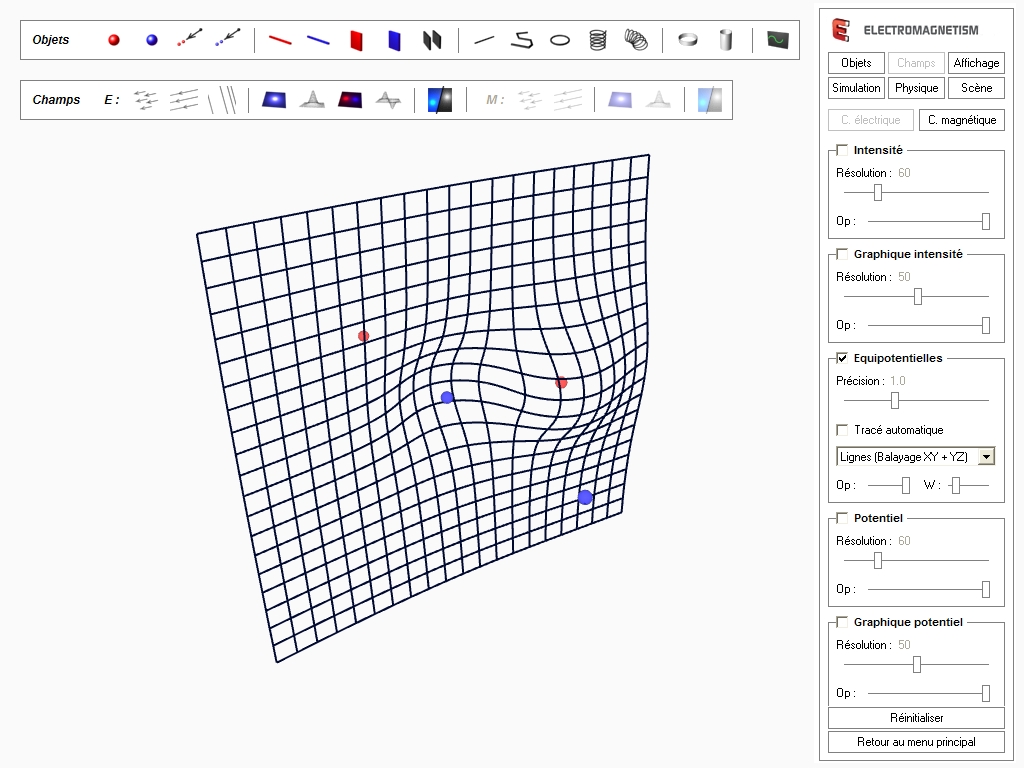Open the Simulation tab
This screenshot has width=1024, height=768.
click(x=856, y=88)
